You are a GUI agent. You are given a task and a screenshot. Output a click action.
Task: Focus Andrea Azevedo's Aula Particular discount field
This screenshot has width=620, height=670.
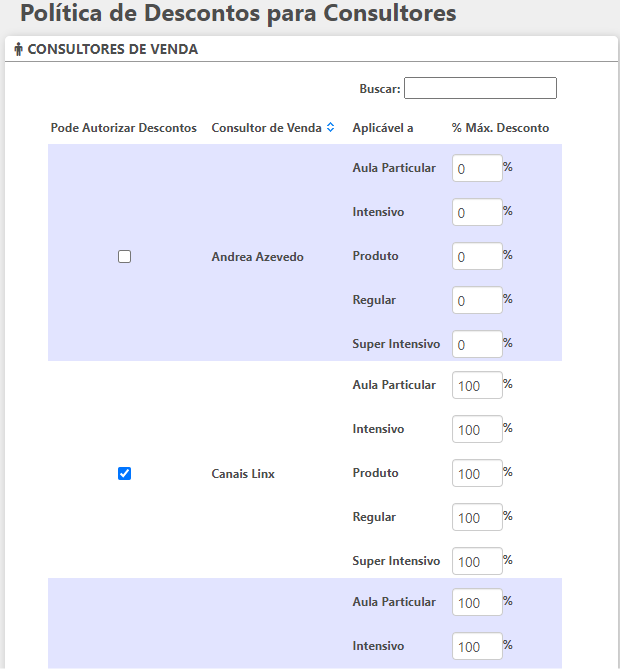(477, 169)
